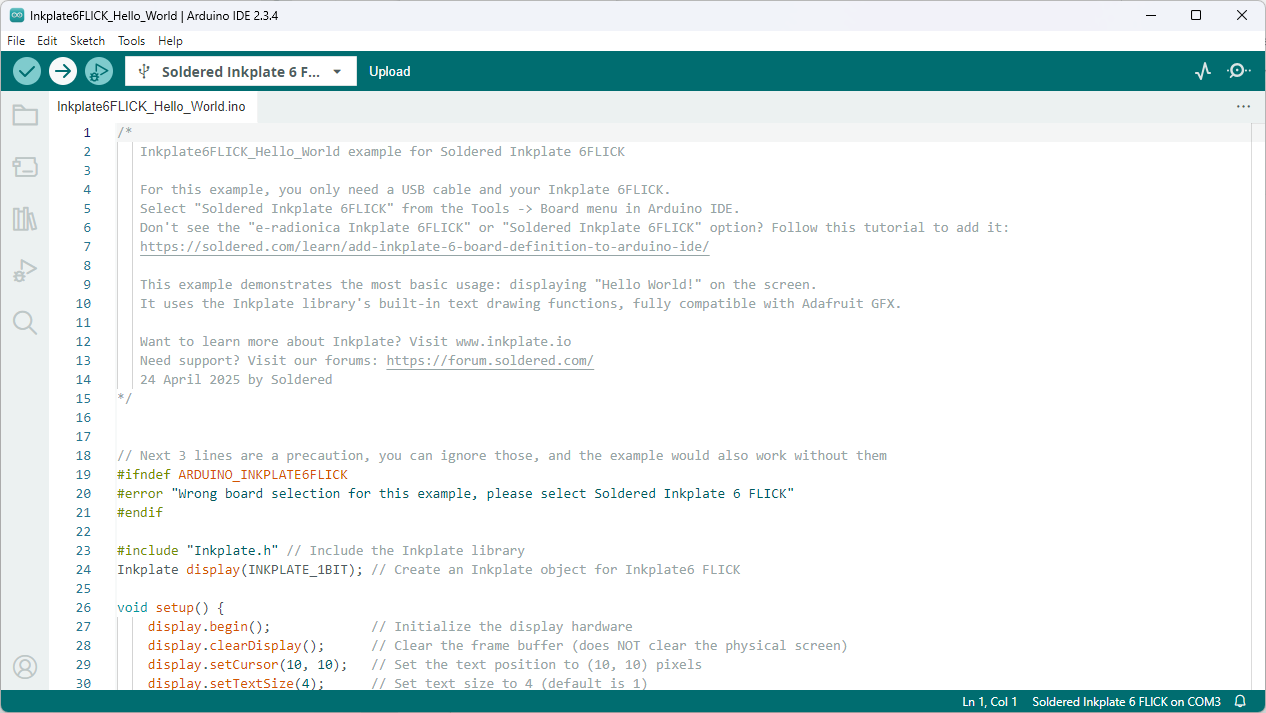Open the Sketch menu
The height and width of the screenshot is (713, 1266).
tap(87, 41)
